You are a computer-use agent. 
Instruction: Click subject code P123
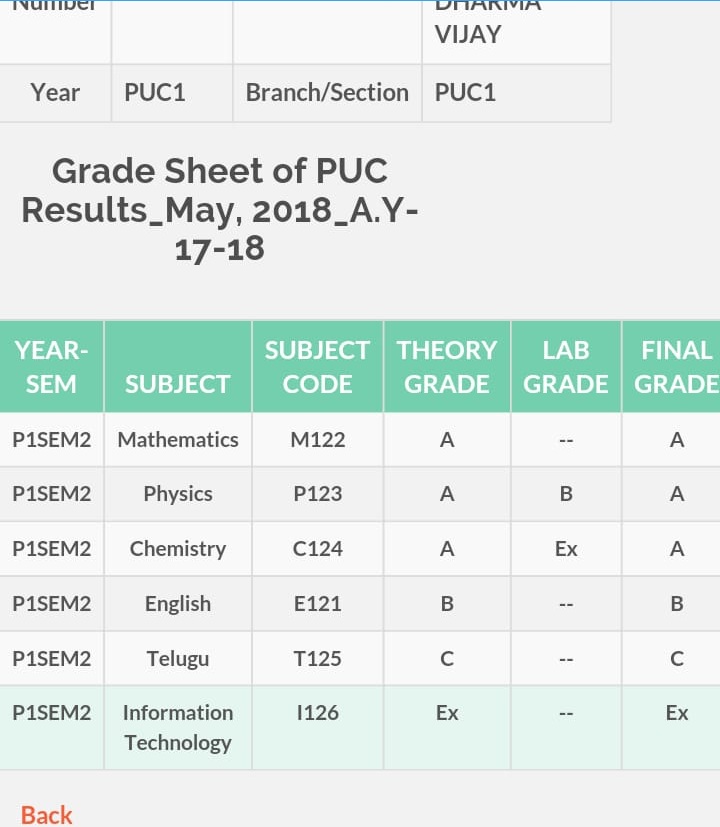(x=318, y=494)
